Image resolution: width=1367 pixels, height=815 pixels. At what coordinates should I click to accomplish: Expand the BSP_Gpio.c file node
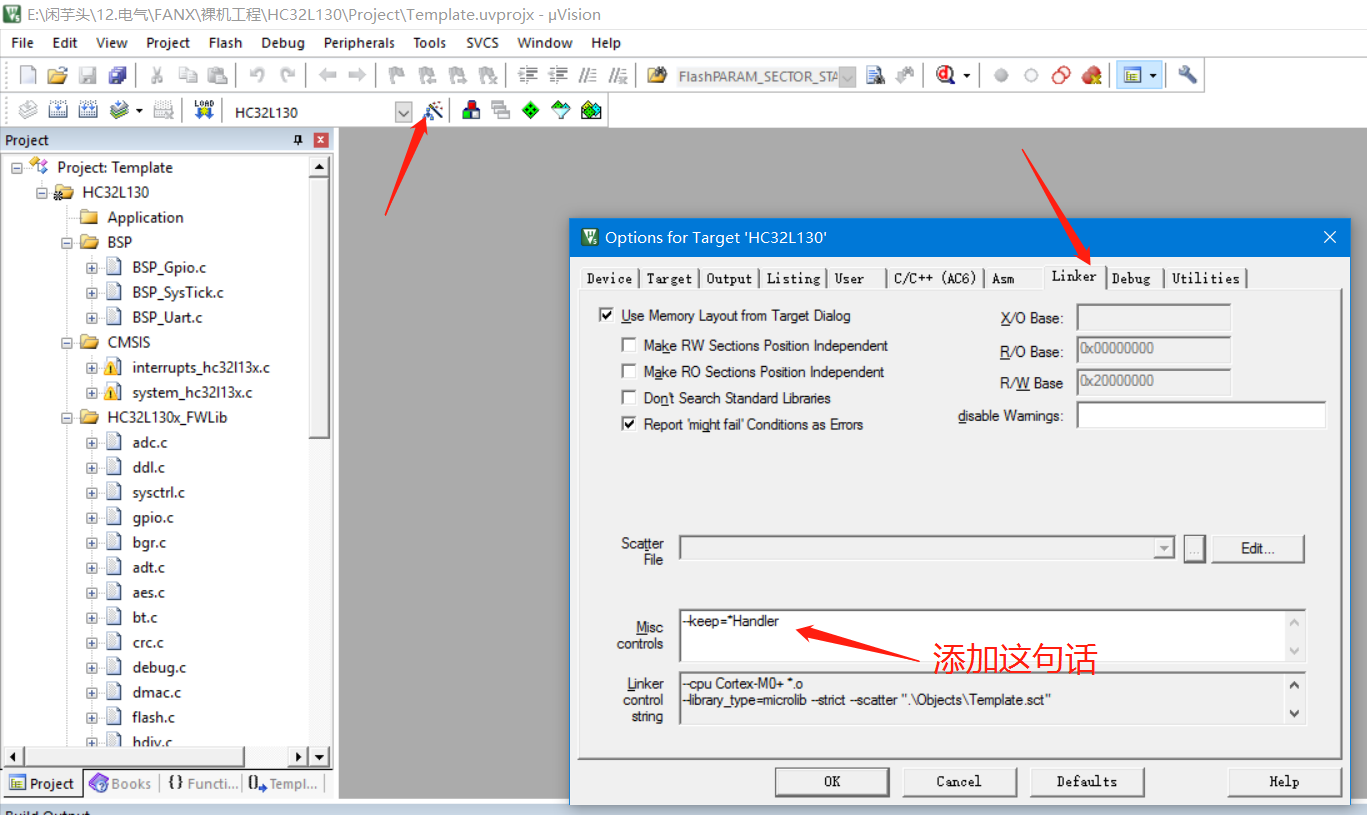pos(92,267)
